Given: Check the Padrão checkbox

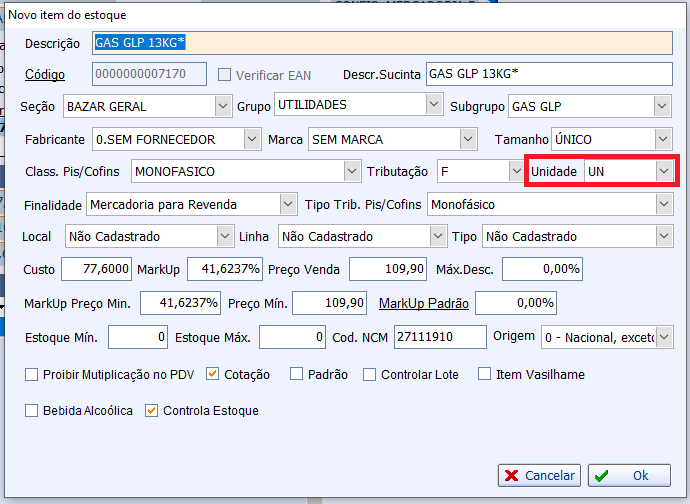Looking at the screenshot, I should [x=296, y=375].
